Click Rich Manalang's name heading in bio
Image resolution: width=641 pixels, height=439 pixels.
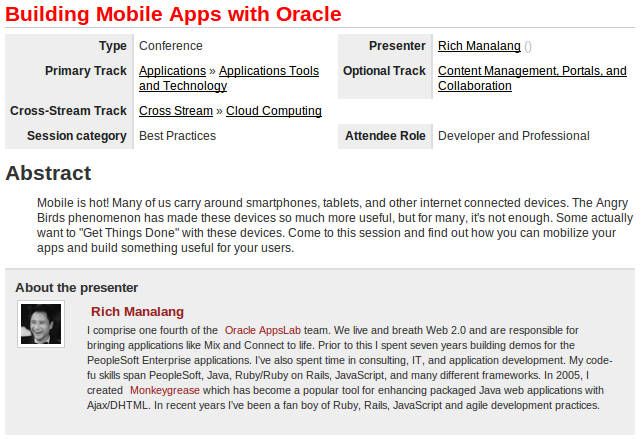[137, 311]
